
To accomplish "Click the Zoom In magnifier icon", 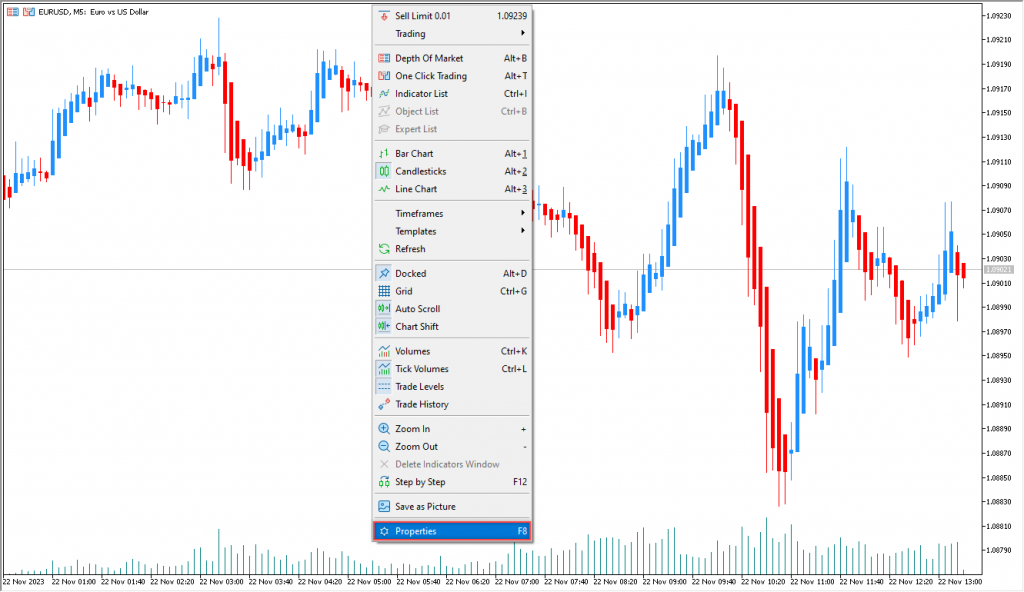I will 384,429.
